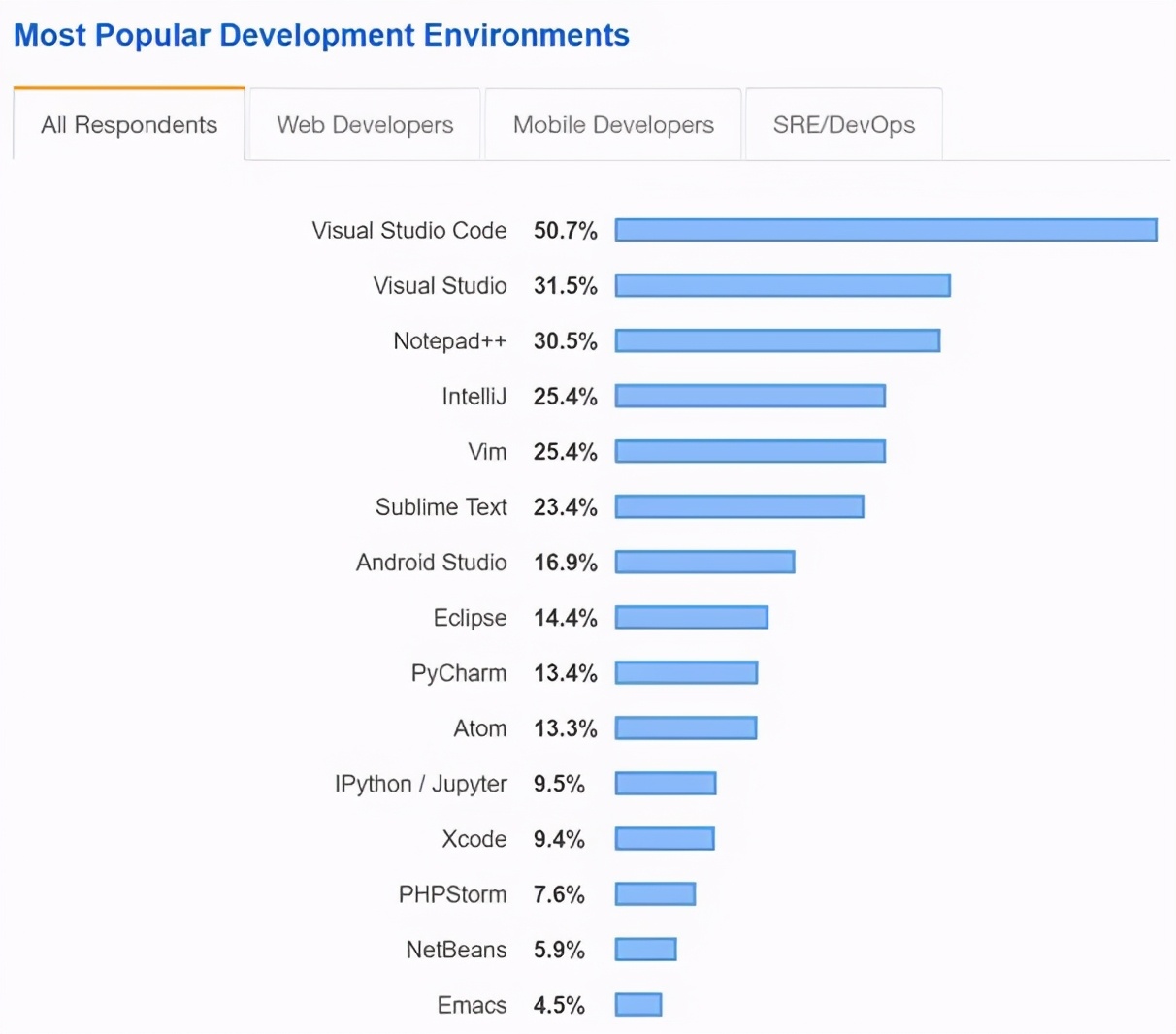Click the bar next to 31.5%
Screen dimensions: 1176x1034
point(783,285)
